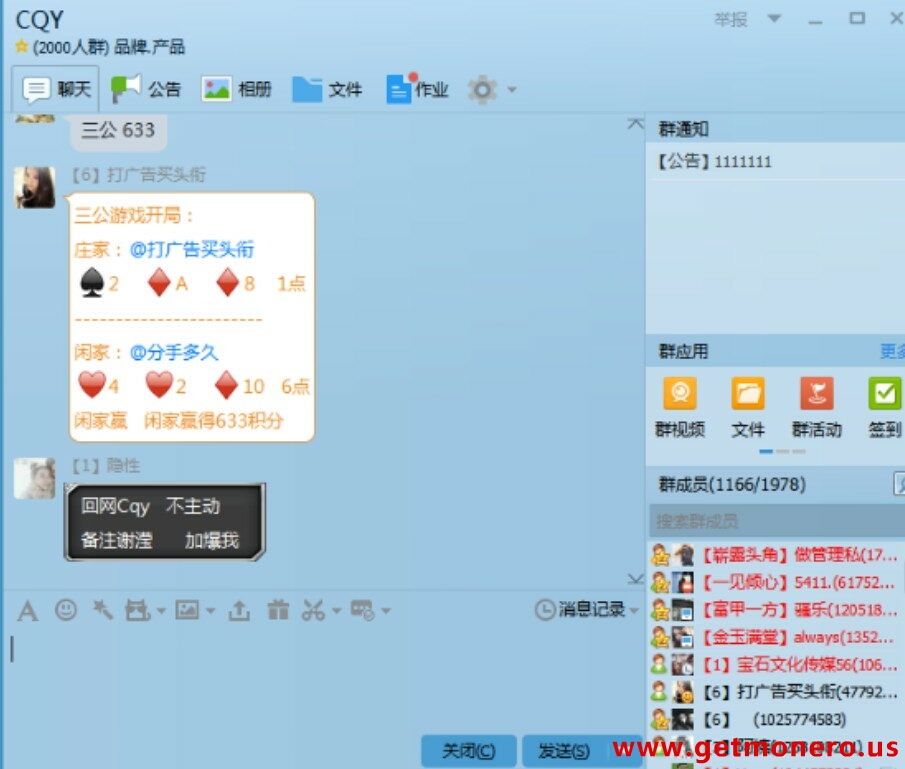Image resolution: width=905 pixels, height=769 pixels.
Task: Click the gift icon in chat toolbar
Action: (x=279, y=610)
